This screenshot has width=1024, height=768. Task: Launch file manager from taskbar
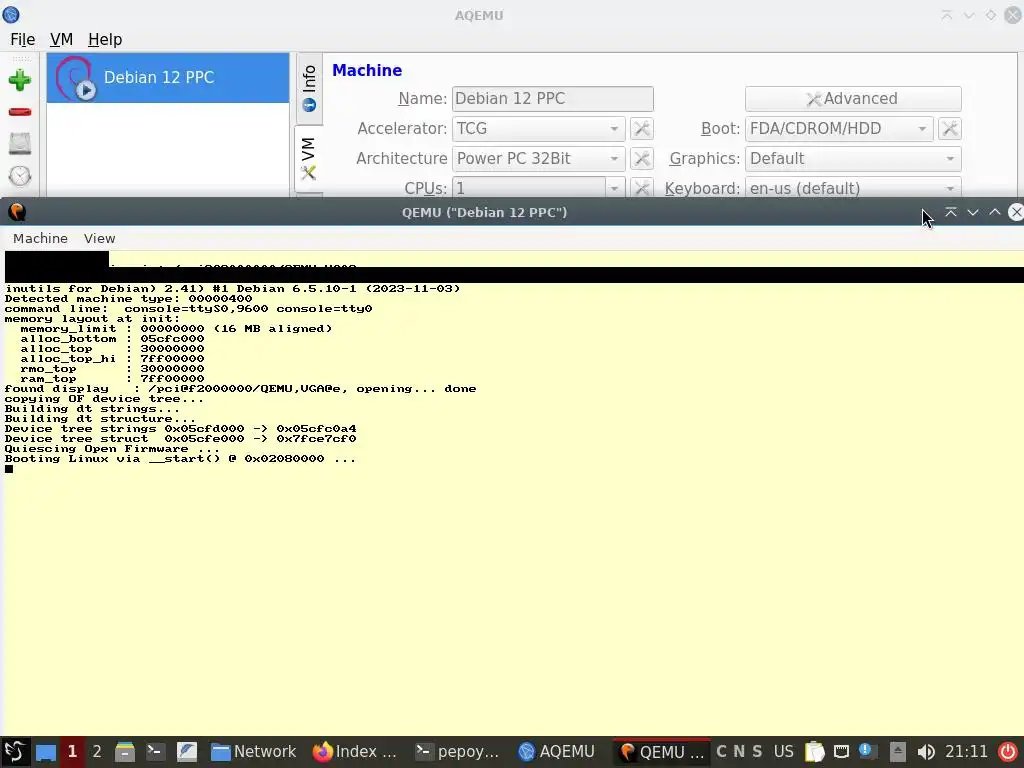pos(125,752)
